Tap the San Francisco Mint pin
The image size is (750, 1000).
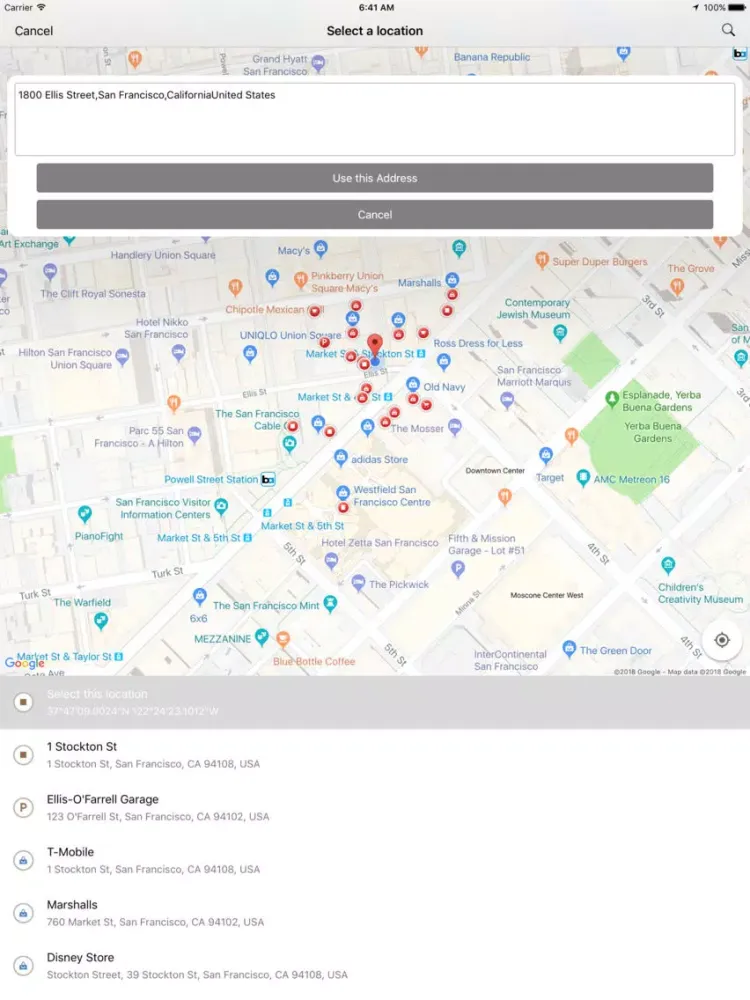[x=330, y=603]
